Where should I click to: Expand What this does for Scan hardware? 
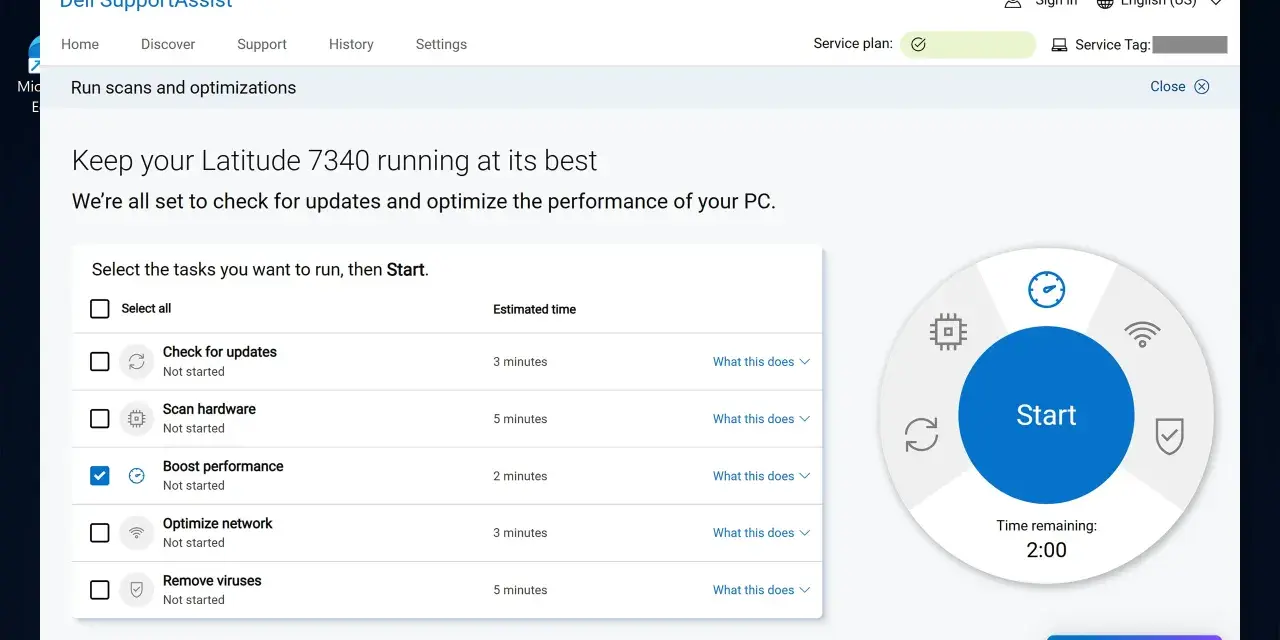point(761,419)
